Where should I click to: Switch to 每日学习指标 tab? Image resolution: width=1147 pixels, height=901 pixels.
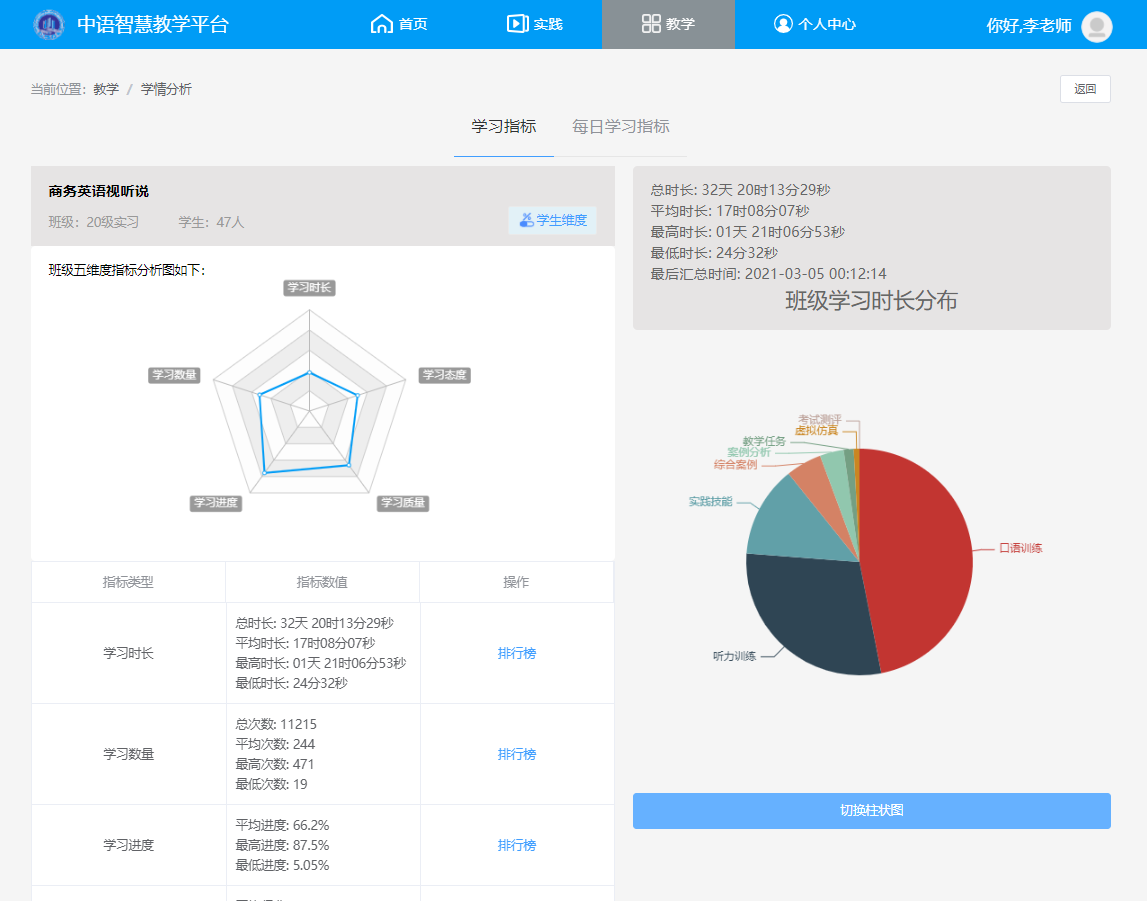620,127
